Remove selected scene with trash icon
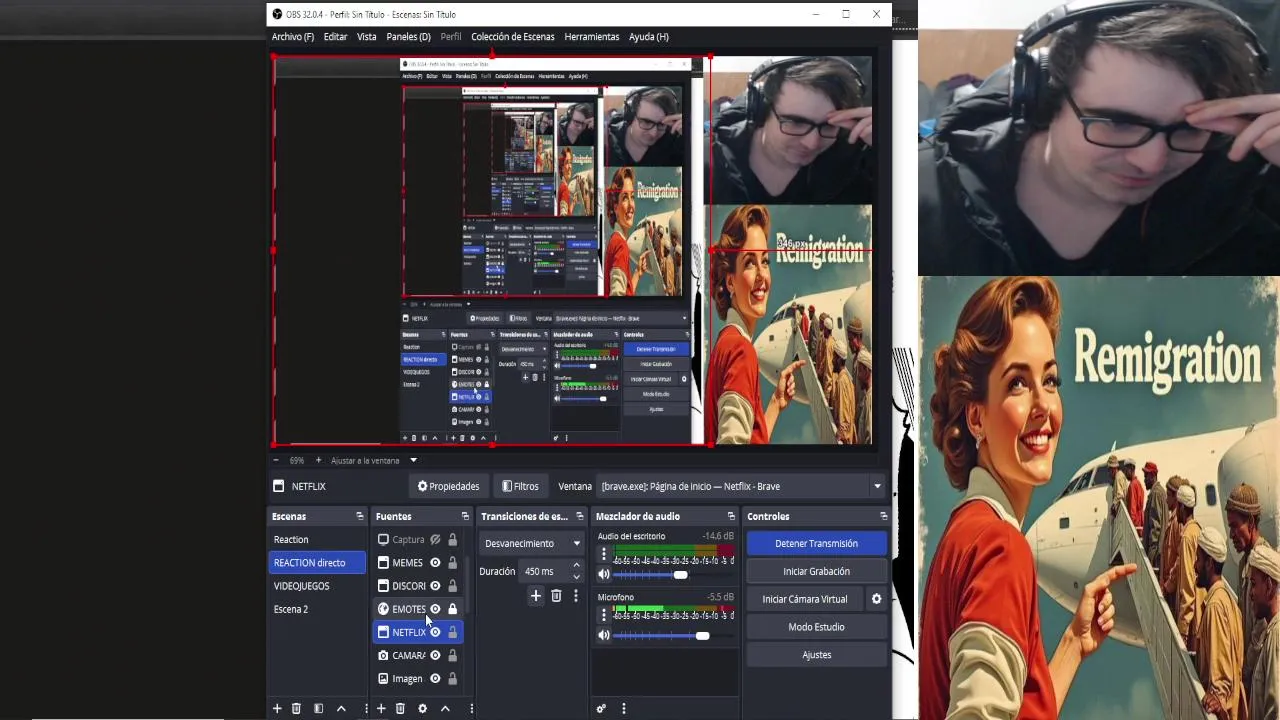This screenshot has height=720, width=1280. point(296,708)
